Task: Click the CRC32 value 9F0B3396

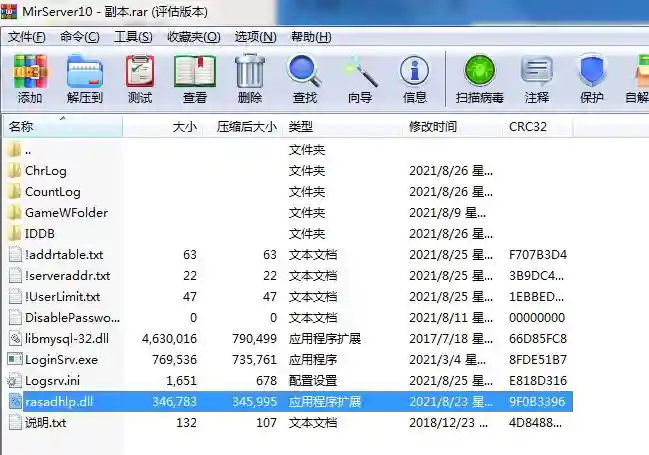Action: pyautogui.click(x=537, y=402)
